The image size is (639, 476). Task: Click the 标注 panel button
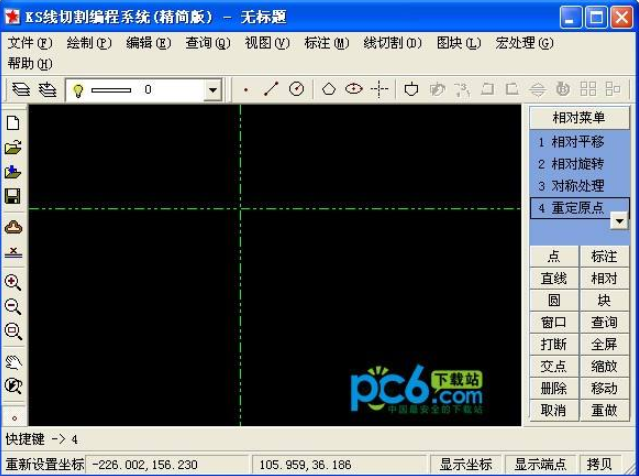pyautogui.click(x=604, y=256)
